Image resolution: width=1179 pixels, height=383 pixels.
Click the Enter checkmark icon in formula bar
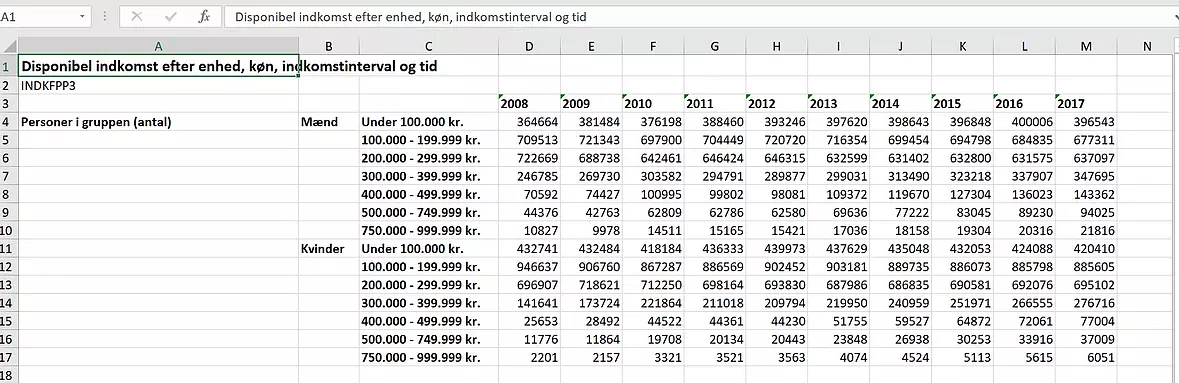coord(171,17)
